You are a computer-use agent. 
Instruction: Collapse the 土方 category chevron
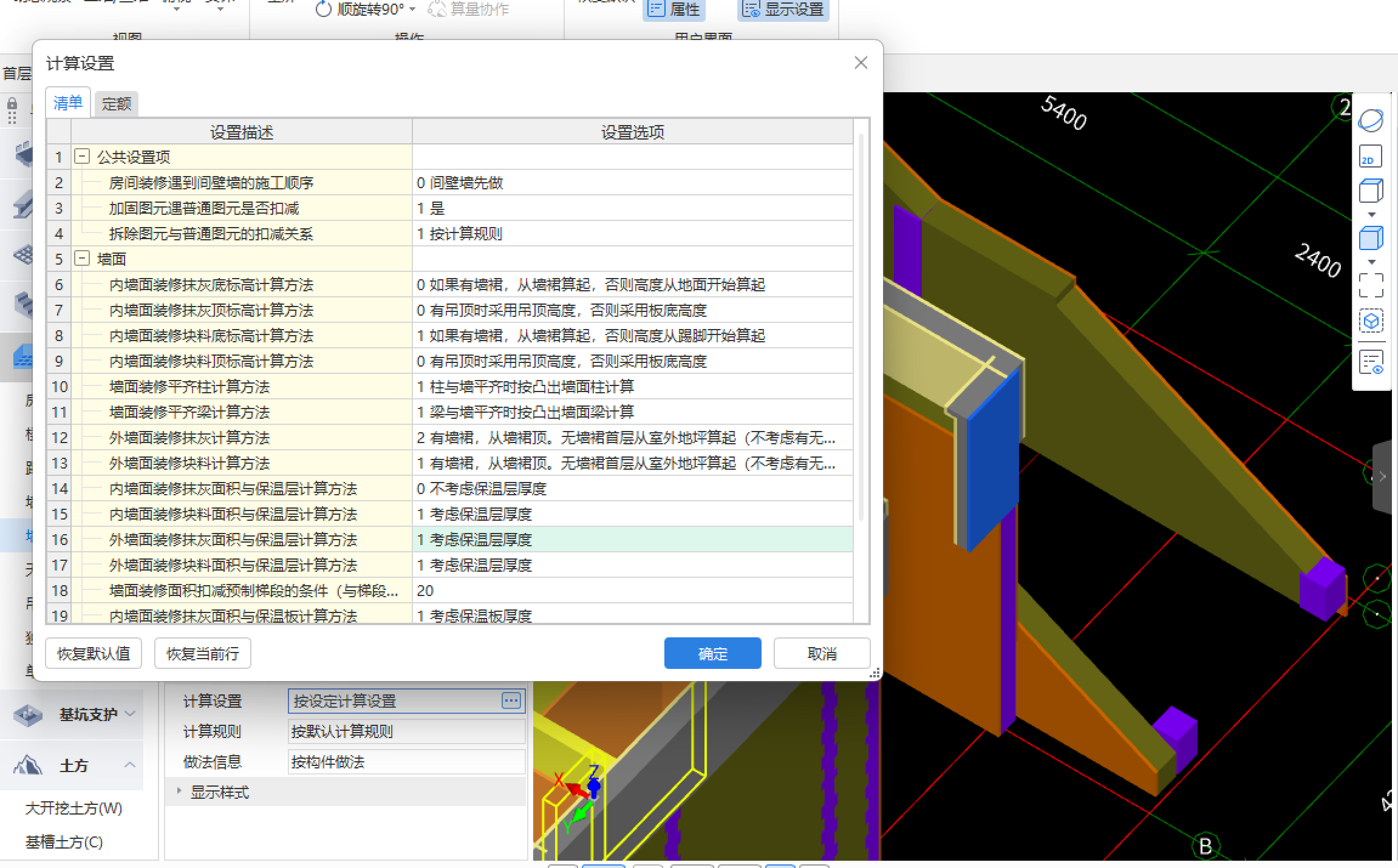[129, 765]
